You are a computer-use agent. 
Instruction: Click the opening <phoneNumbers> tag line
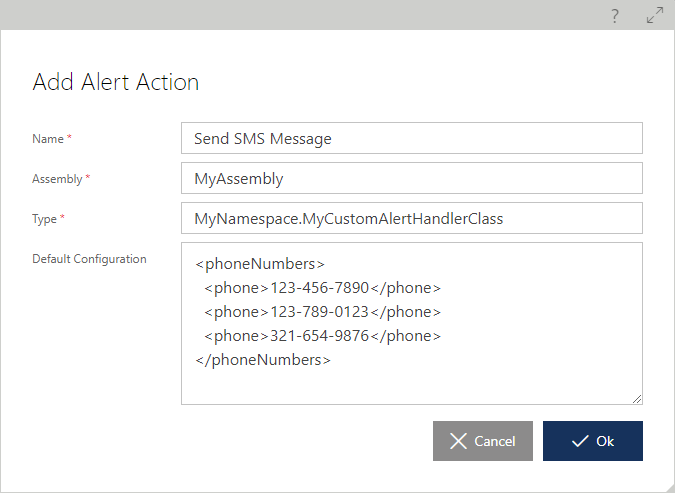[260, 264]
